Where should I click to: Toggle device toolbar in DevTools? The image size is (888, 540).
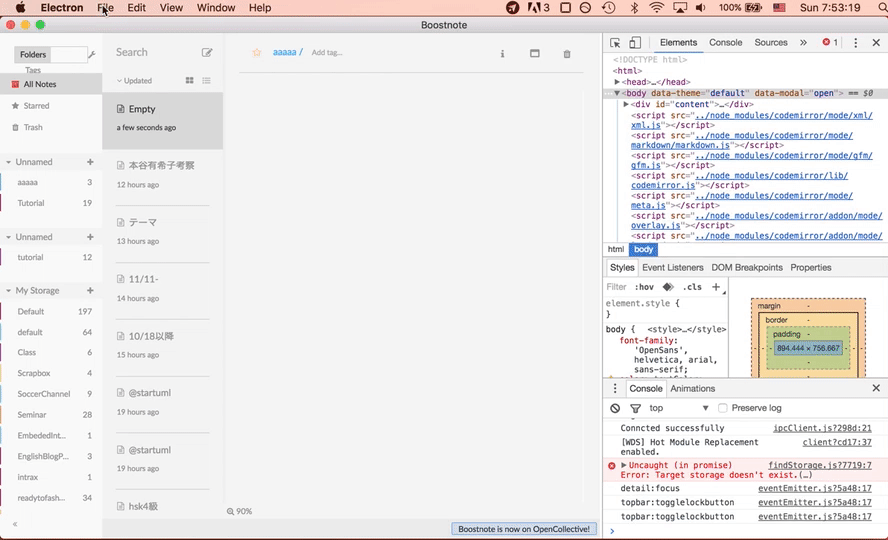[635, 42]
